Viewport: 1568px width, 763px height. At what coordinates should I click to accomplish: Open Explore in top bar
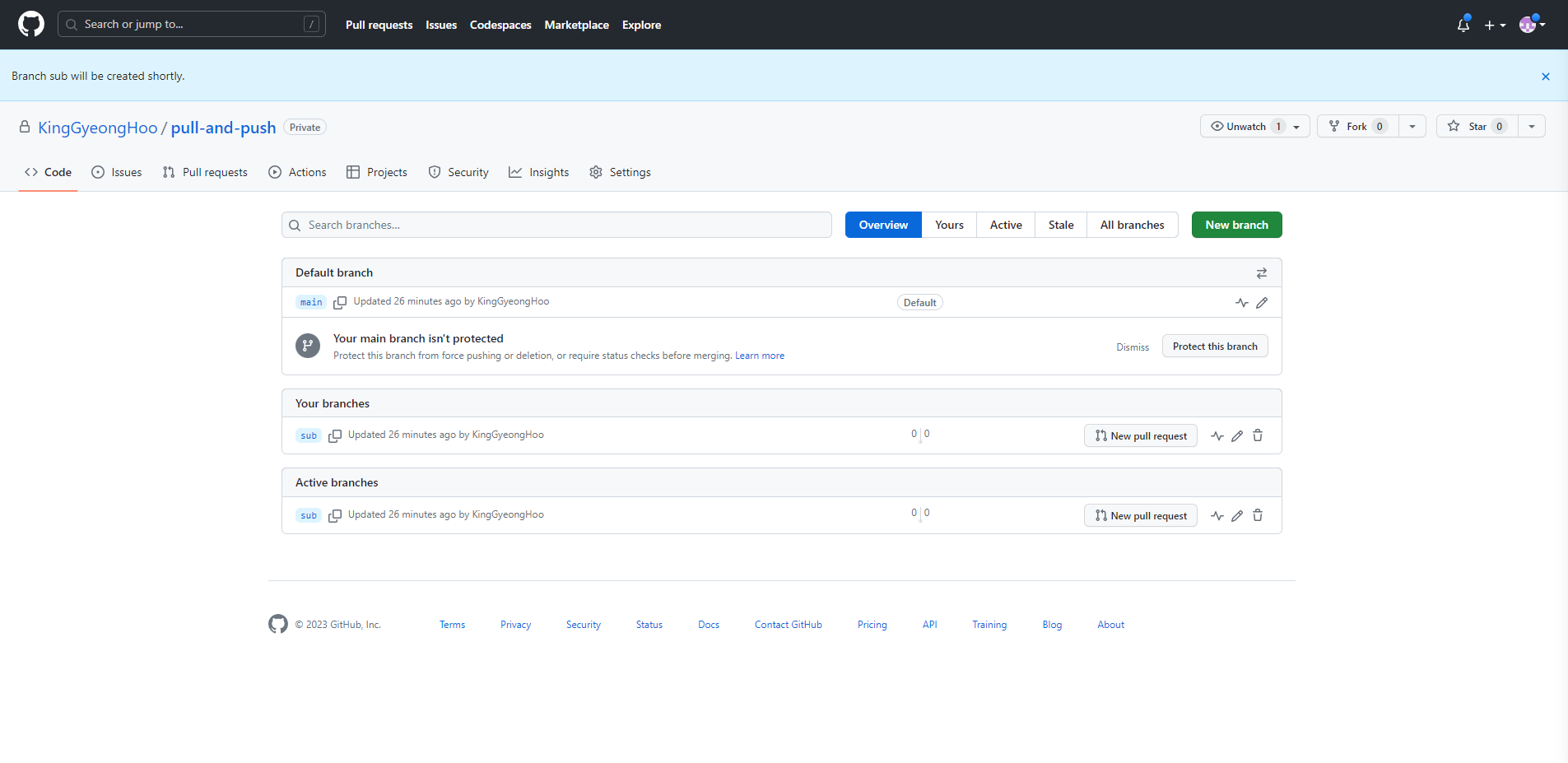(641, 25)
